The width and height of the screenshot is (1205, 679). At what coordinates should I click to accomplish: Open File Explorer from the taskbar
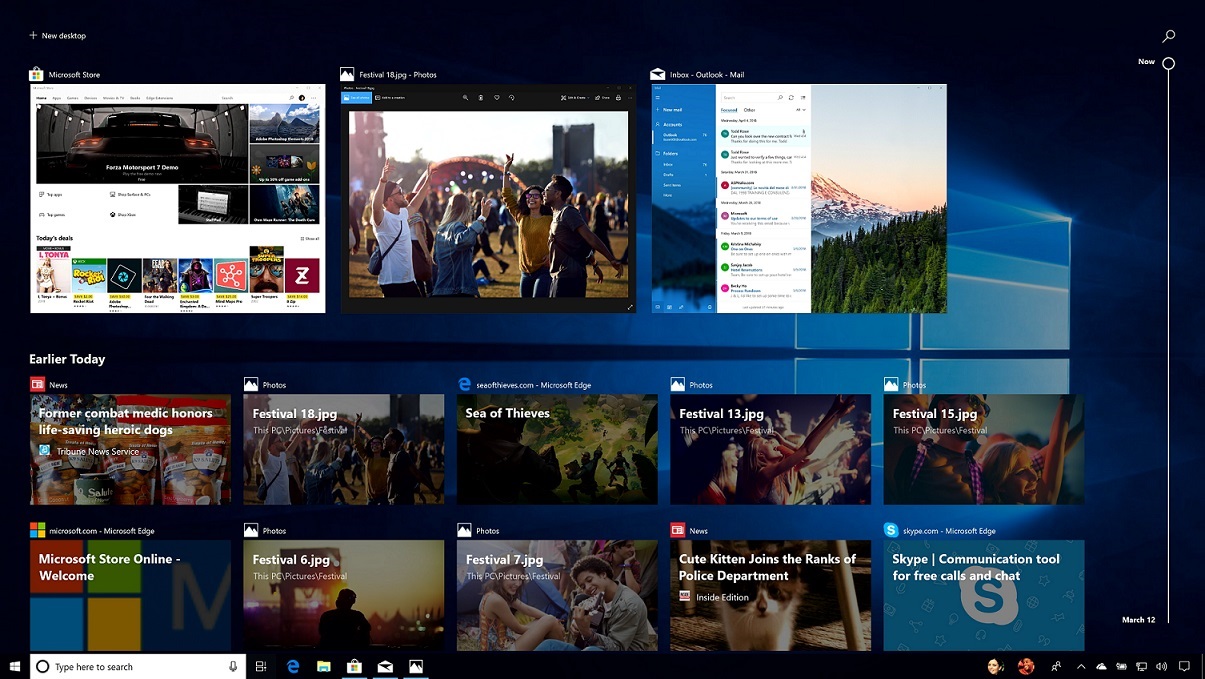[x=323, y=666]
